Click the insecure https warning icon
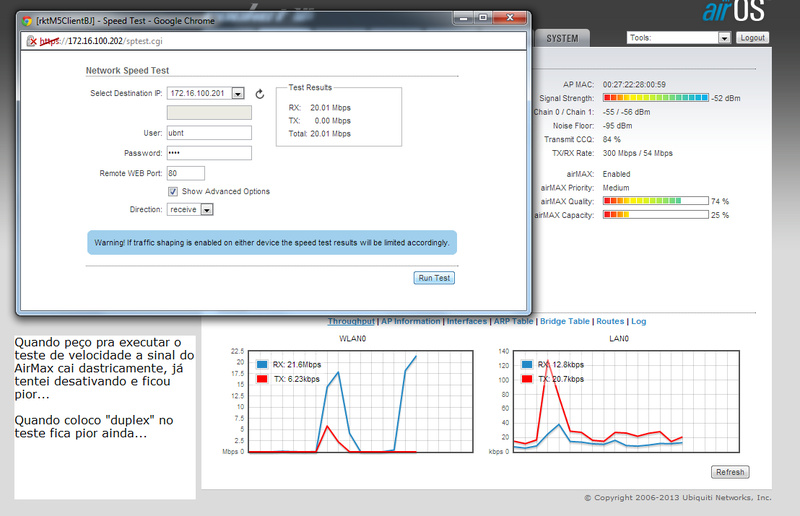The width and height of the screenshot is (800, 516). click(32, 41)
